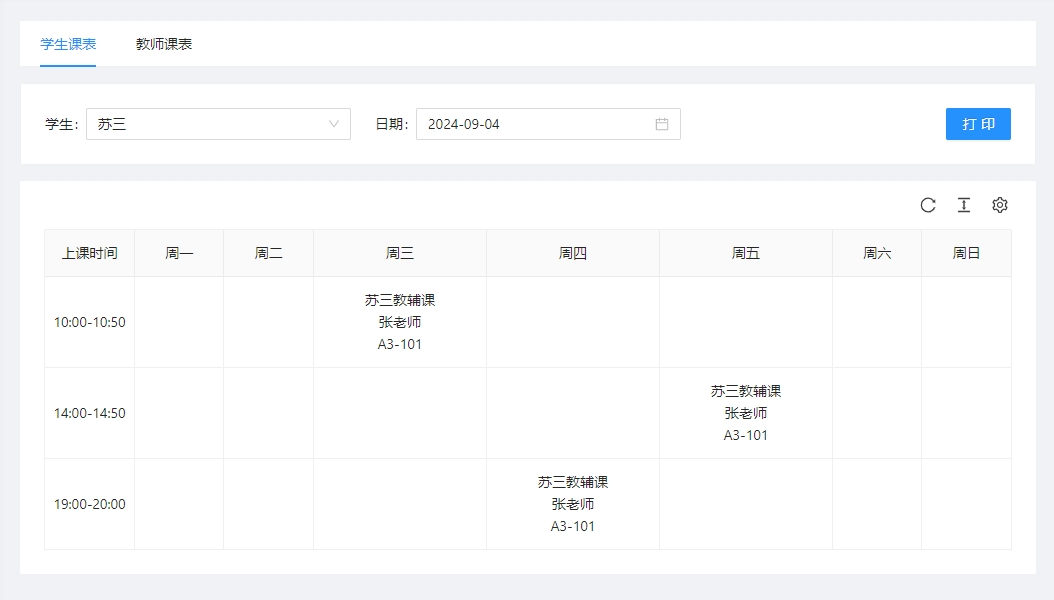Viewport: 1054px width, 600px height.
Task: Click the 19:00-20:00 time row label
Action: (x=90, y=504)
